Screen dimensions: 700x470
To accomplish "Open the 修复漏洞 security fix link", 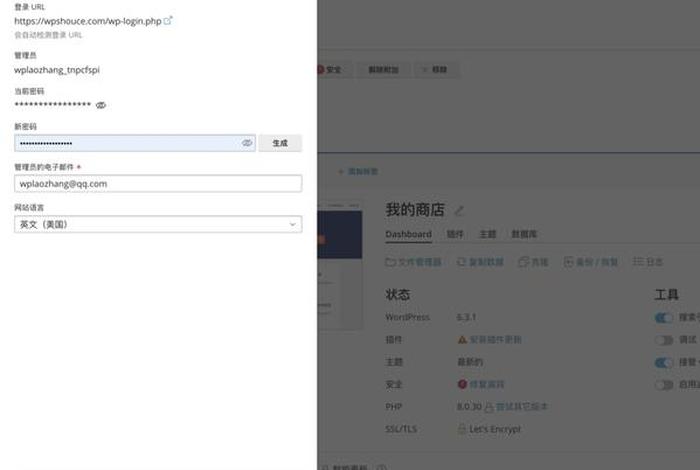I will point(487,384).
